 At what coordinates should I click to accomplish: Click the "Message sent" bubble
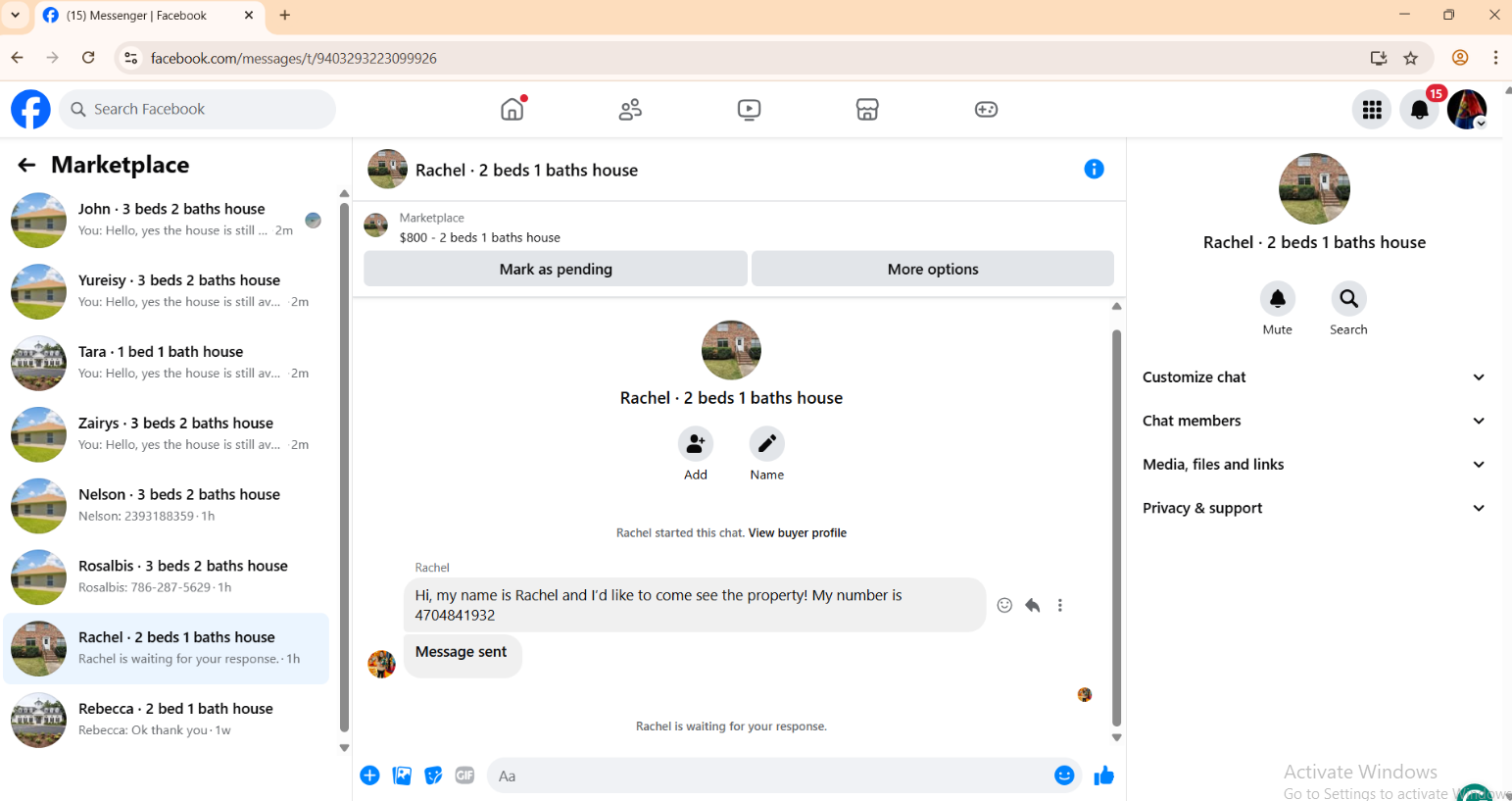click(462, 654)
